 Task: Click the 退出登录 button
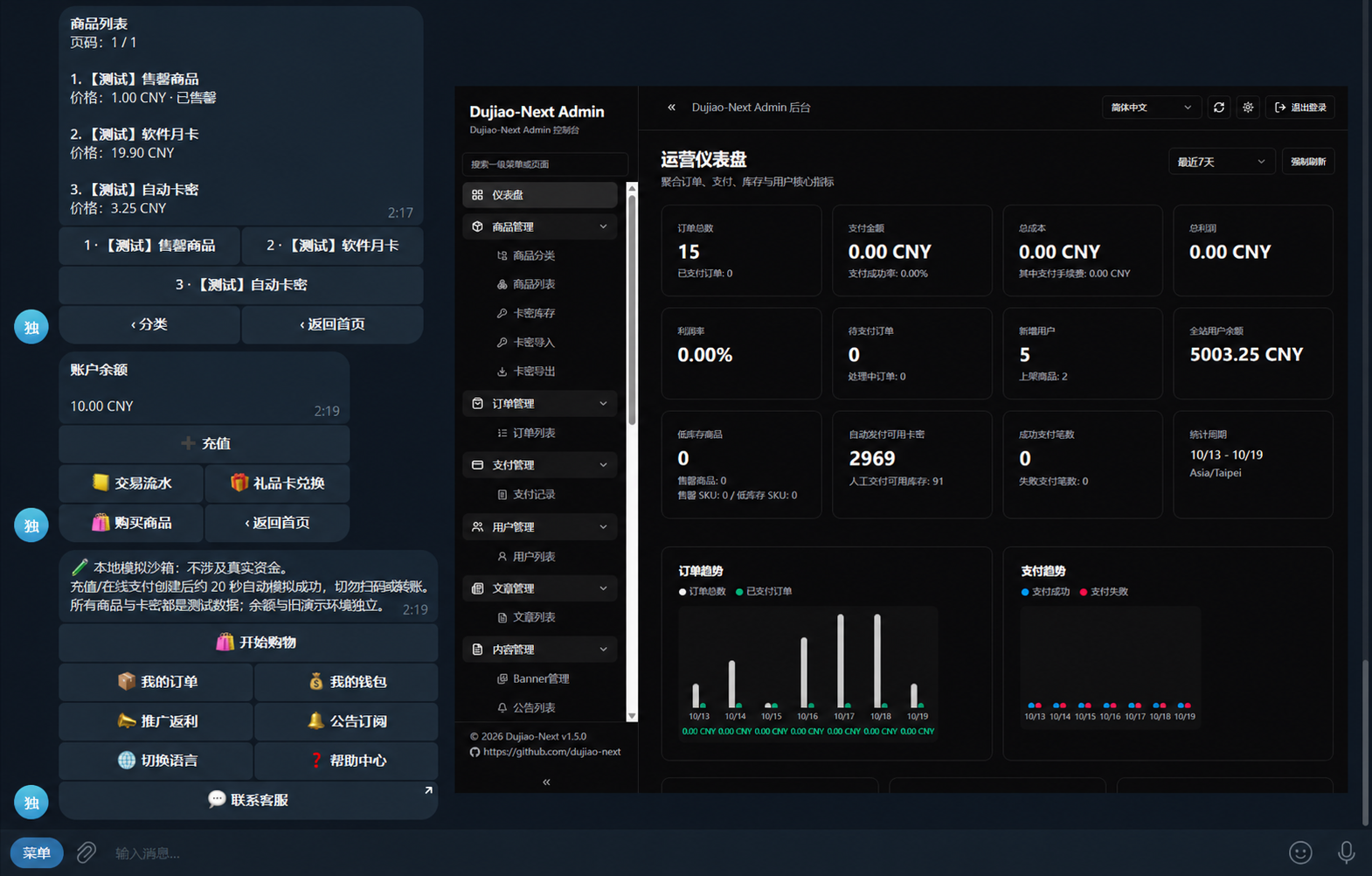[1300, 108]
